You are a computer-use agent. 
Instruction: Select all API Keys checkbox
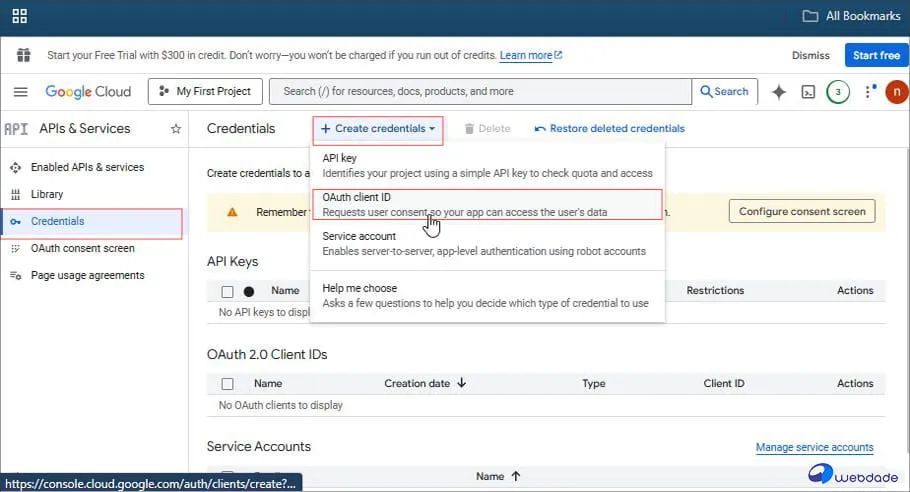pyautogui.click(x=227, y=291)
